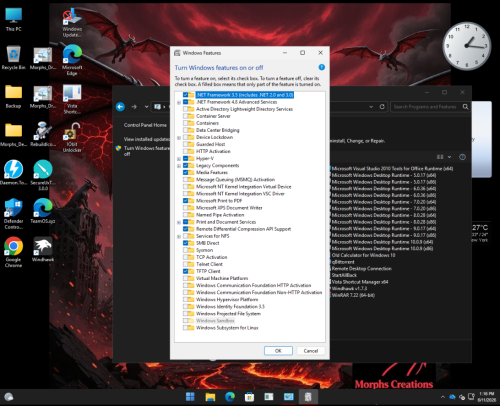Expand the Legacy Components node

[179, 166]
